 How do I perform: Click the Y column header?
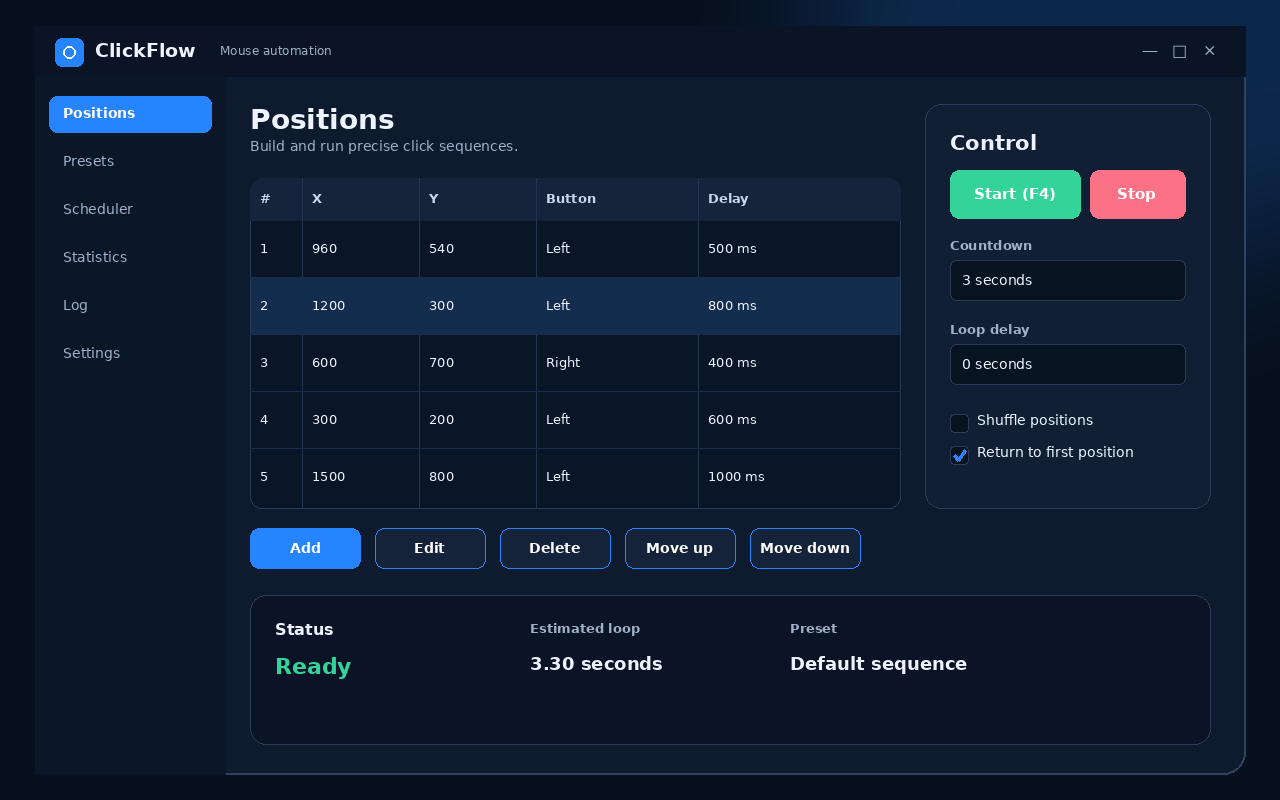click(x=478, y=199)
